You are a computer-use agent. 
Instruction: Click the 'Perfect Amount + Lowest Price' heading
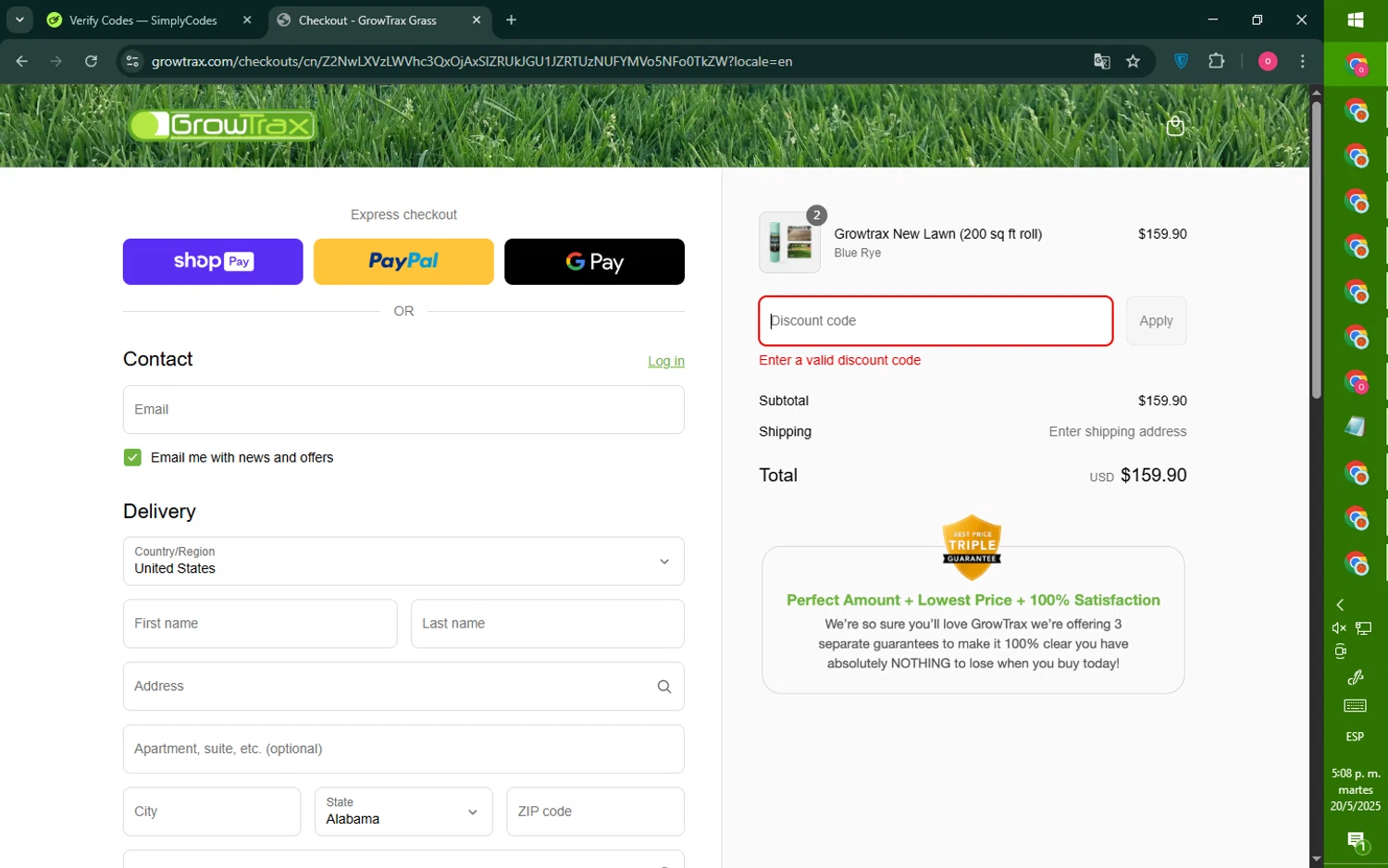973,600
